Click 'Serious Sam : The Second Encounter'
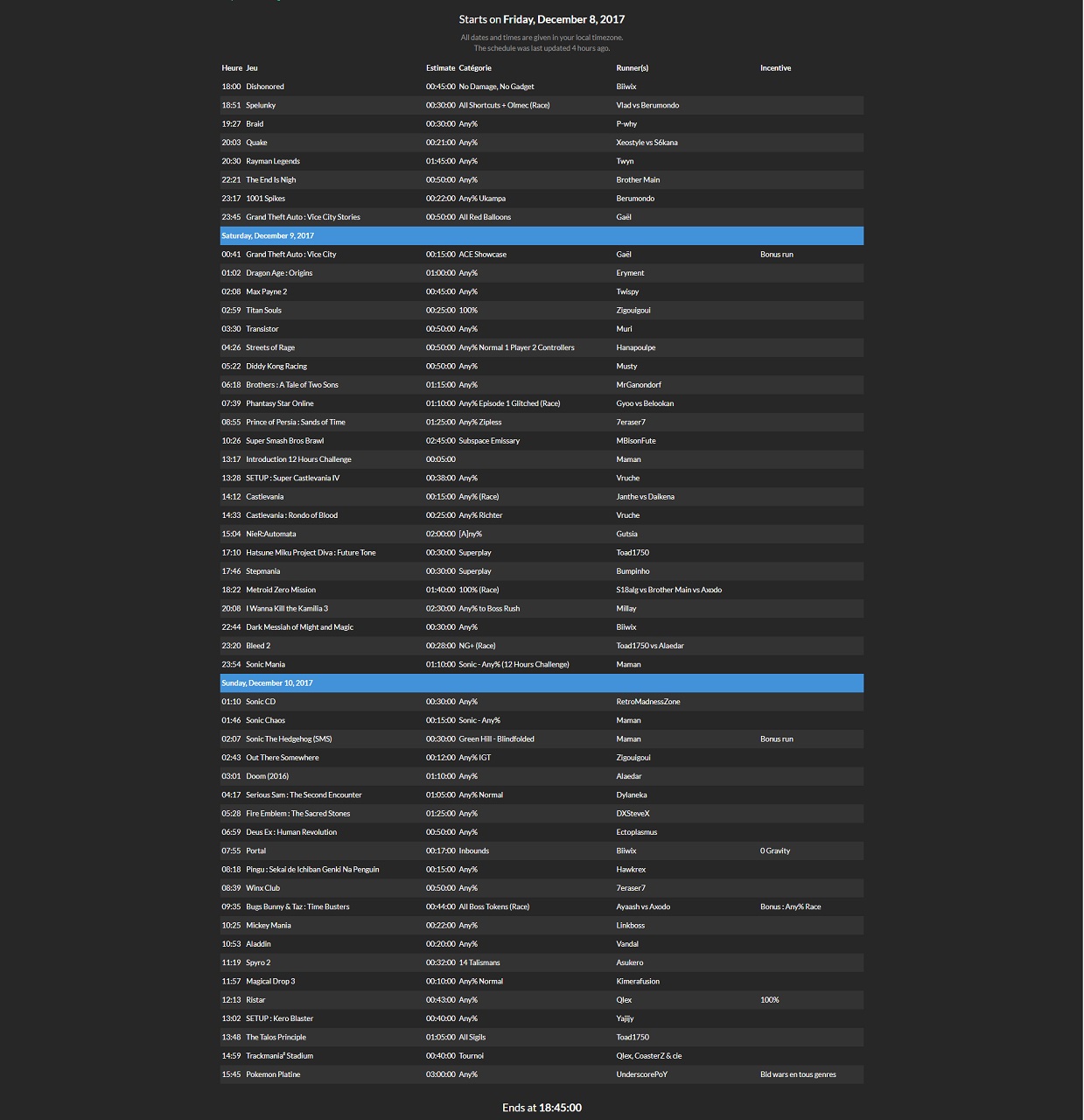This screenshot has height=1120, width=1084. [304, 795]
